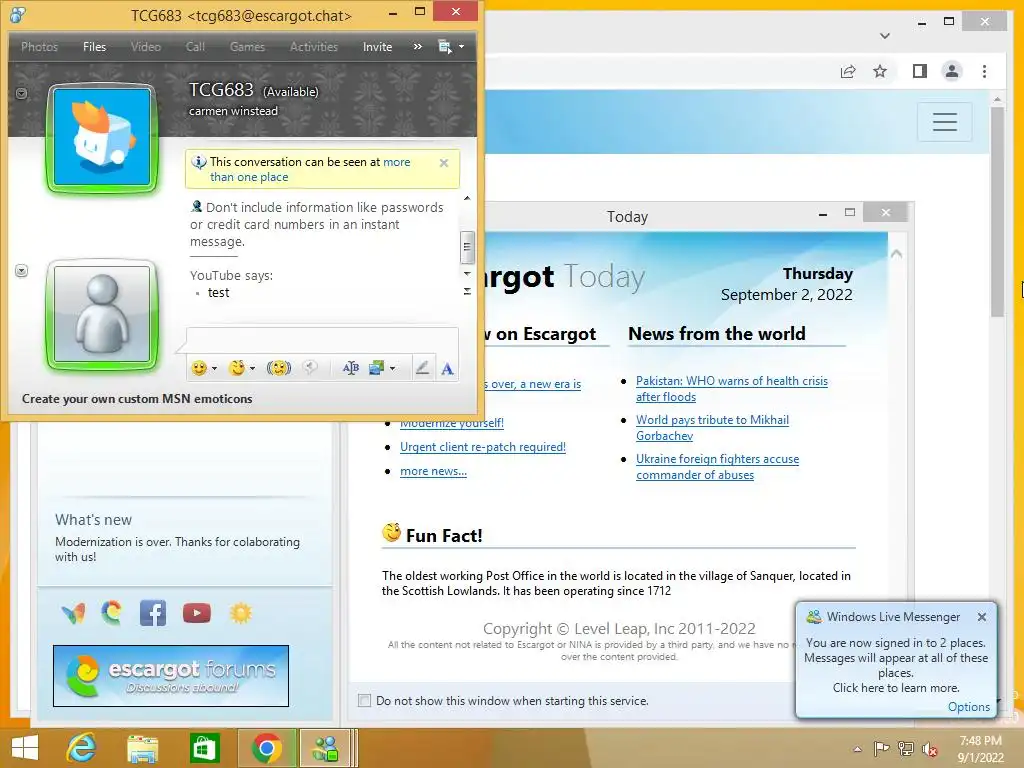The width and height of the screenshot is (1024, 768).
Task: Close the Windows Live Messenger notification
Action: [982, 617]
